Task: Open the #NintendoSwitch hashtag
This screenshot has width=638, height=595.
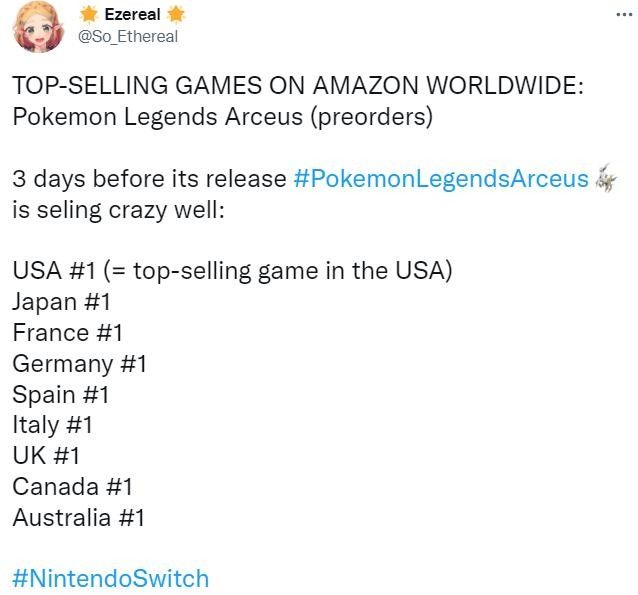Action: tap(111, 578)
